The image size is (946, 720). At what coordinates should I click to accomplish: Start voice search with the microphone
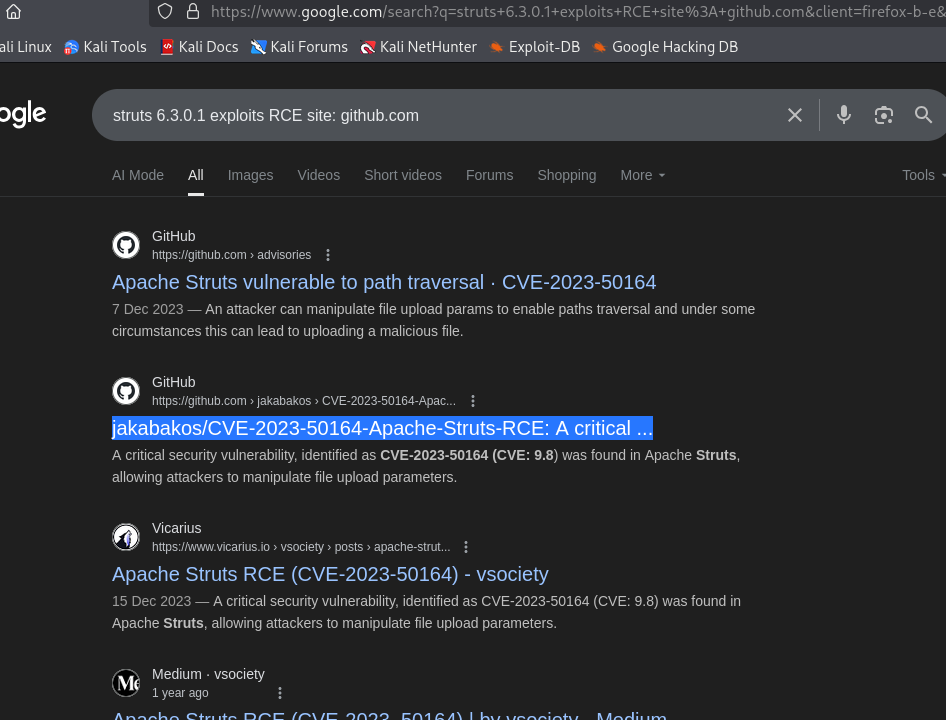843,115
